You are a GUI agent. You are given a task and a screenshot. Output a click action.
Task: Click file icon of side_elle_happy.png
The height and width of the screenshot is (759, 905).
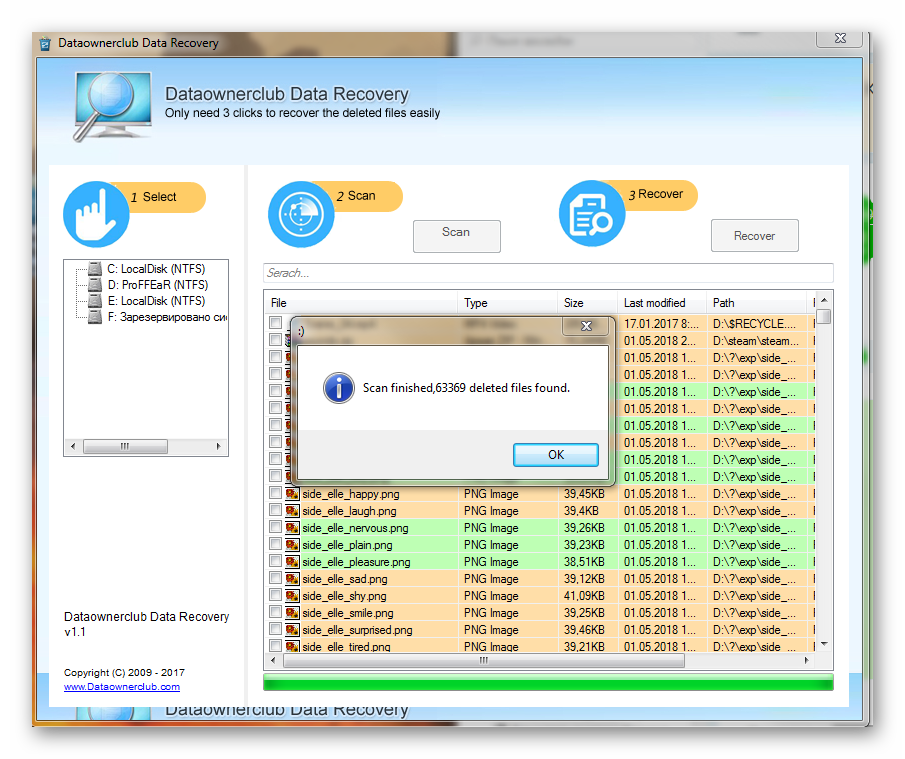(292, 494)
